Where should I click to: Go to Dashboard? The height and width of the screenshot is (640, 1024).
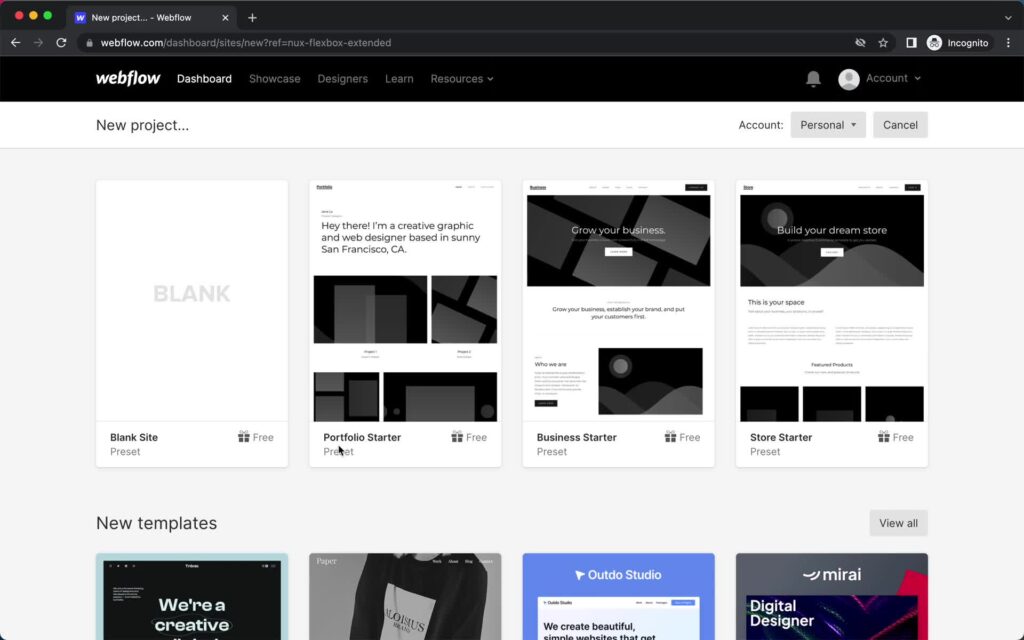[204, 78]
